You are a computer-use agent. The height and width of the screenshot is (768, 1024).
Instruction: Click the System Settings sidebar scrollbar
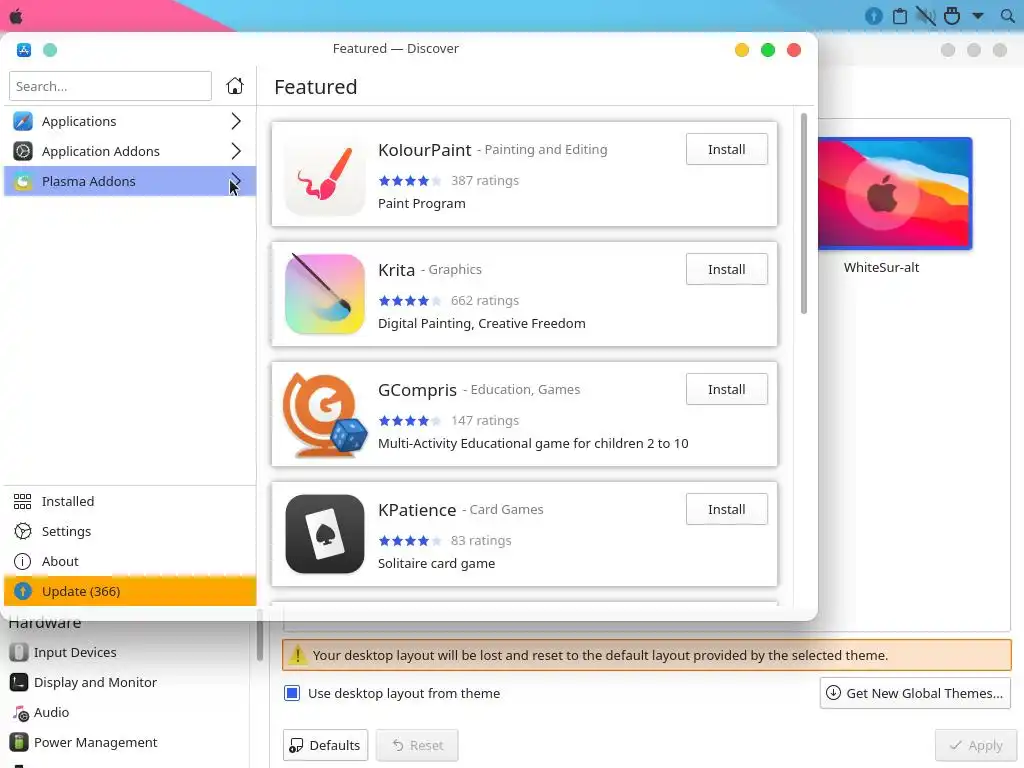coord(259,635)
